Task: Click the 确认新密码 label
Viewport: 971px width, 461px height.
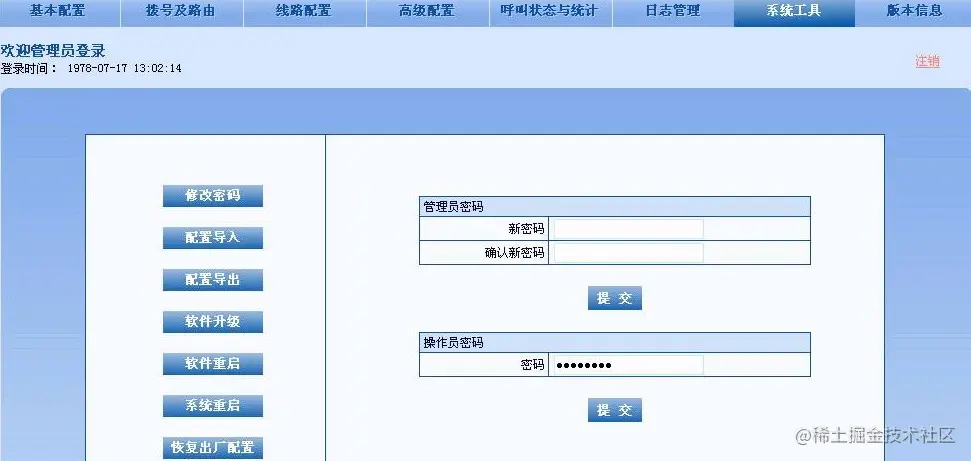Action: click(x=514, y=253)
